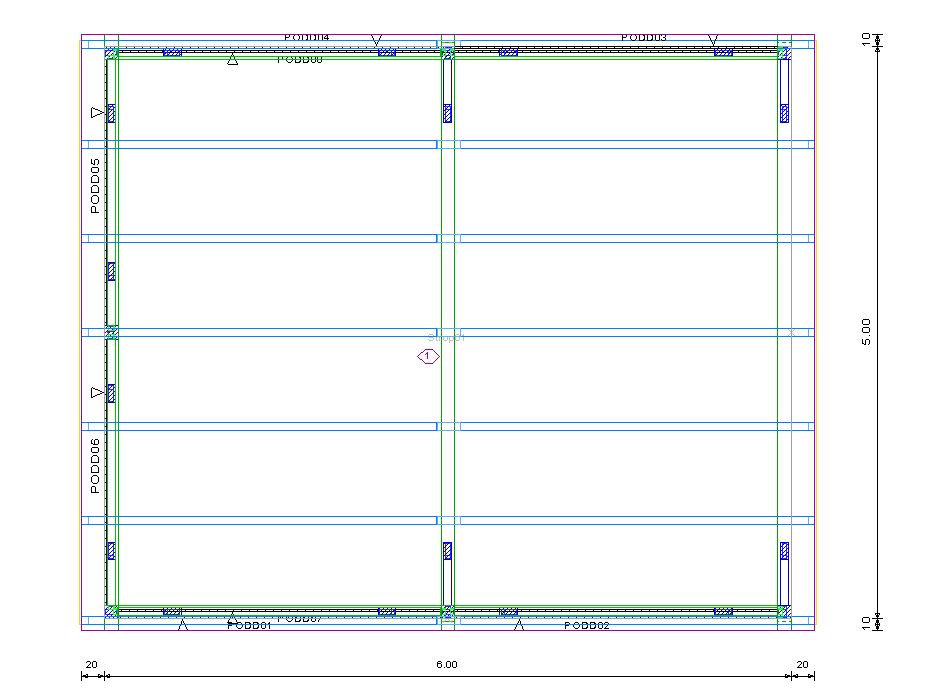This screenshot has width=931, height=689.
Task: Click the downward triangle marker near PODD04
Action: pos(377,41)
